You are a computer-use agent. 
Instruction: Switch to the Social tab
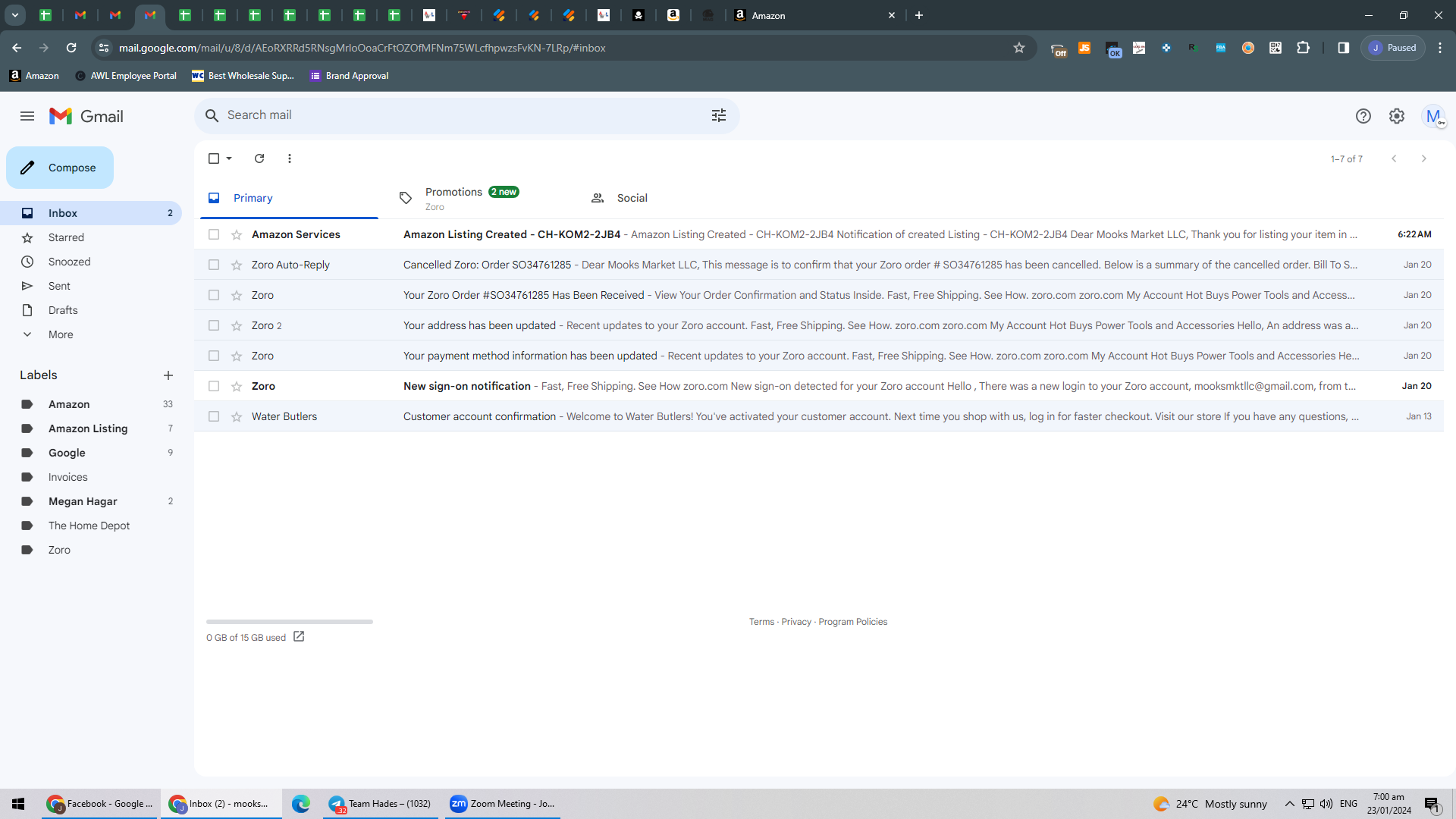(632, 198)
